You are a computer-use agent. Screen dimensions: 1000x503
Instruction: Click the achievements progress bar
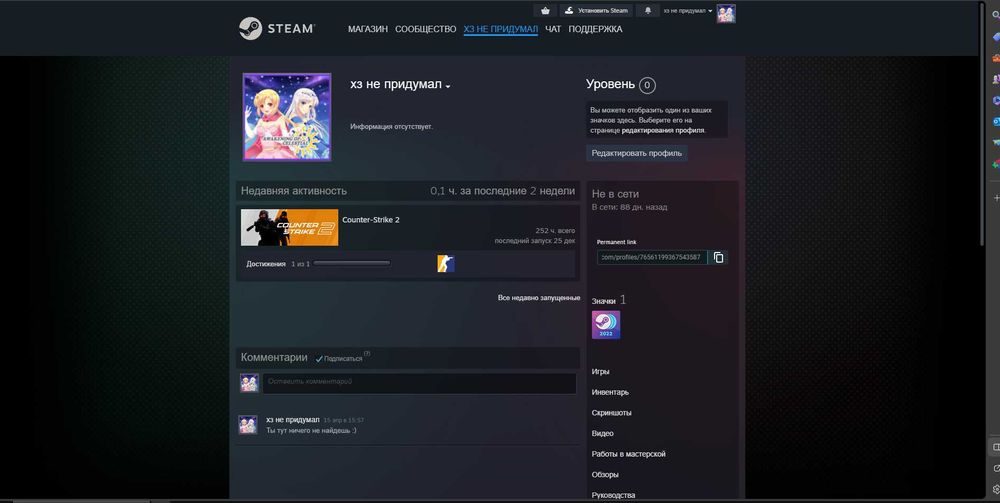click(x=351, y=263)
